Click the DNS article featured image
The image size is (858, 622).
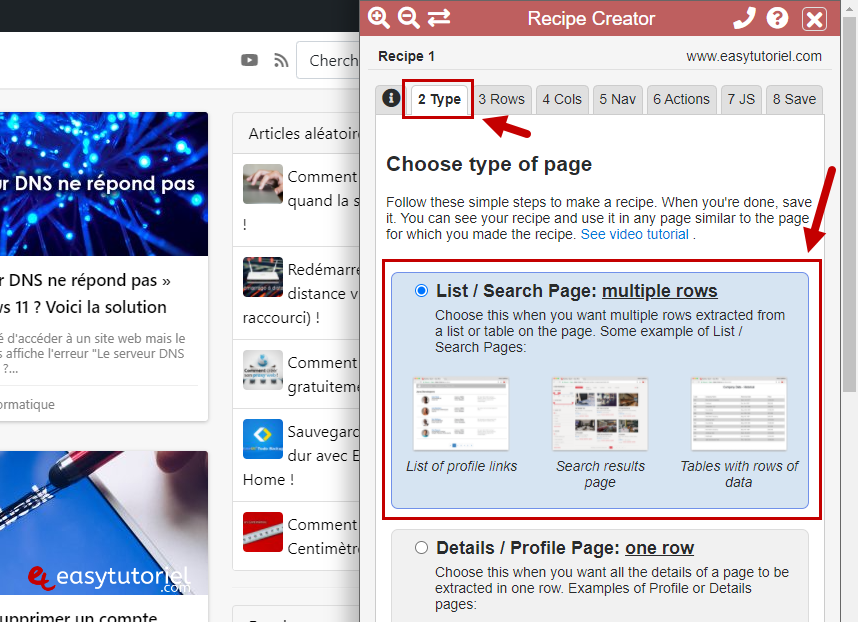point(104,184)
